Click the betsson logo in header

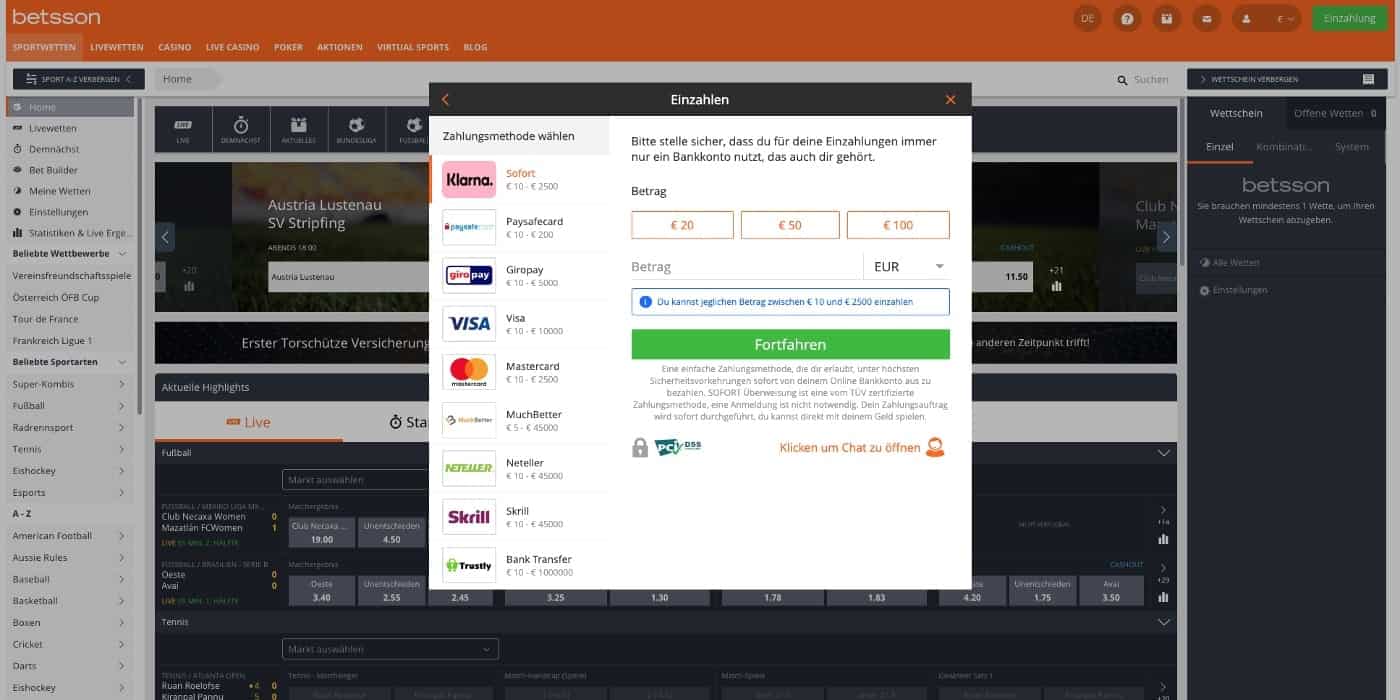click(56, 17)
